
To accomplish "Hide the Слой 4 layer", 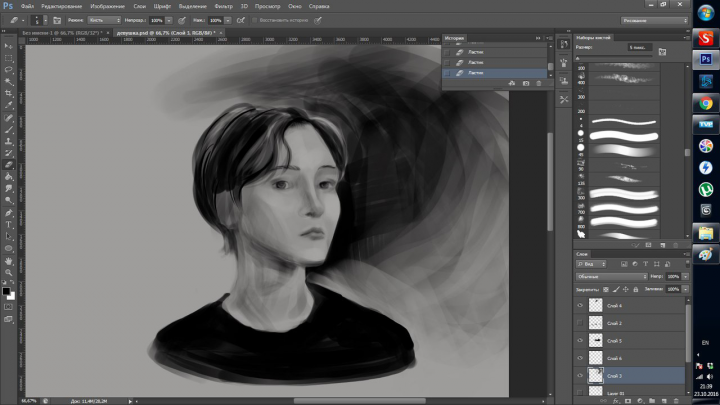I will [x=580, y=305].
